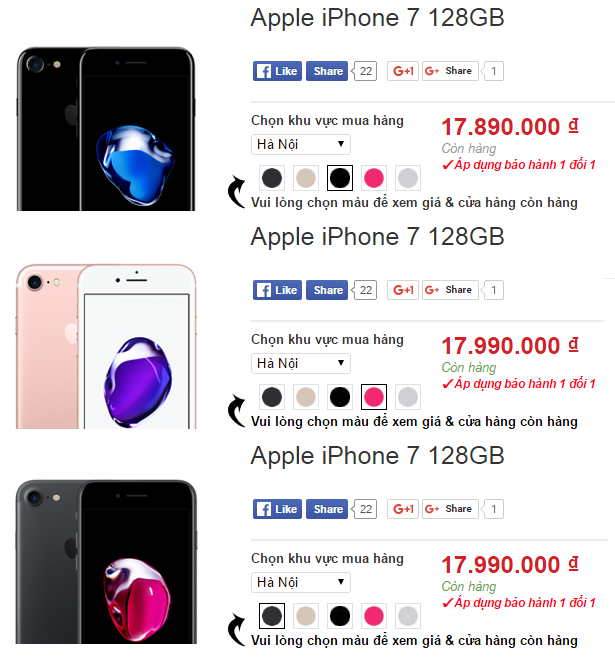Click Google+ Share in first listing
The image size is (615, 672).
pyautogui.click(x=450, y=71)
